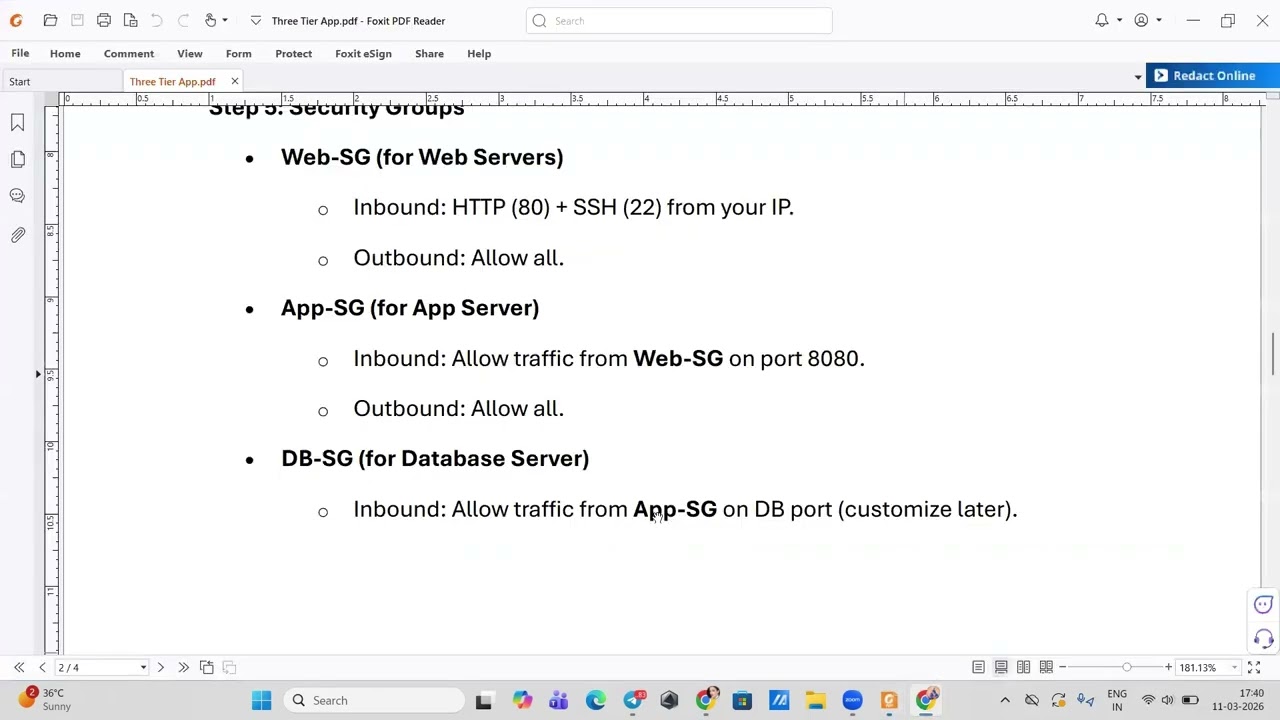The width and height of the screenshot is (1280, 720).
Task: Click the Redact Online button
Action: point(1213,76)
